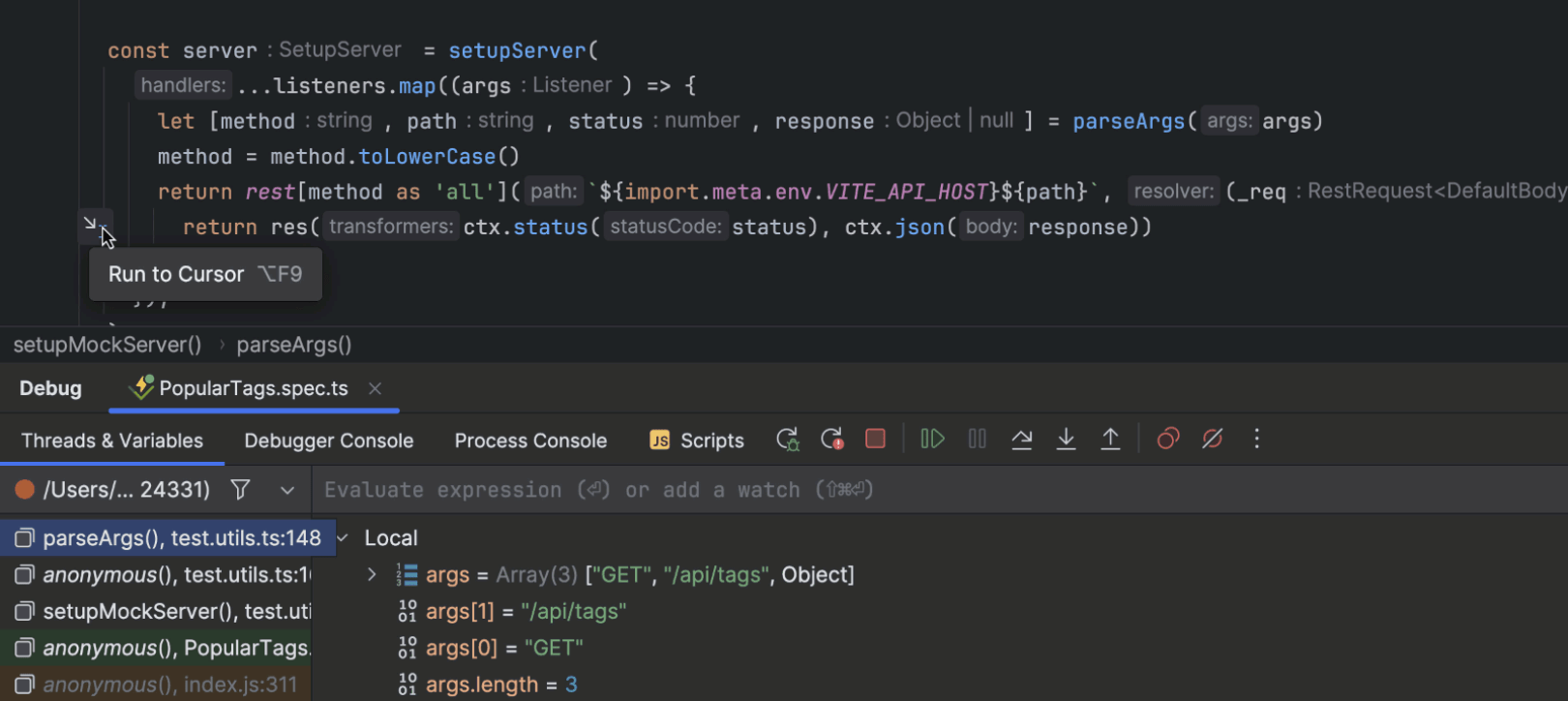The image size is (1568, 701).
Task: Resume program execution
Action: click(x=932, y=440)
